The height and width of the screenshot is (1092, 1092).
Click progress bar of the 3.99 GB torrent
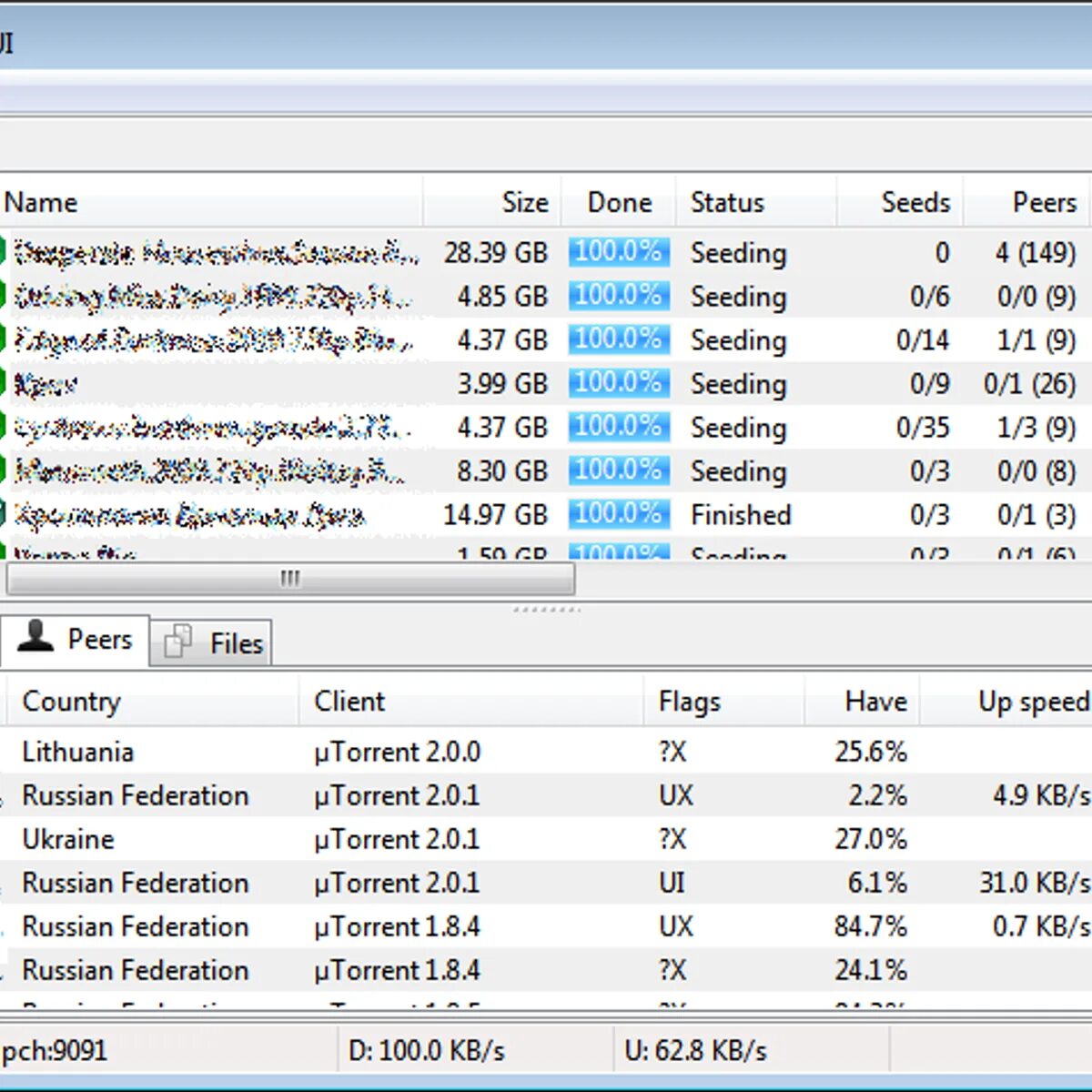(x=619, y=382)
